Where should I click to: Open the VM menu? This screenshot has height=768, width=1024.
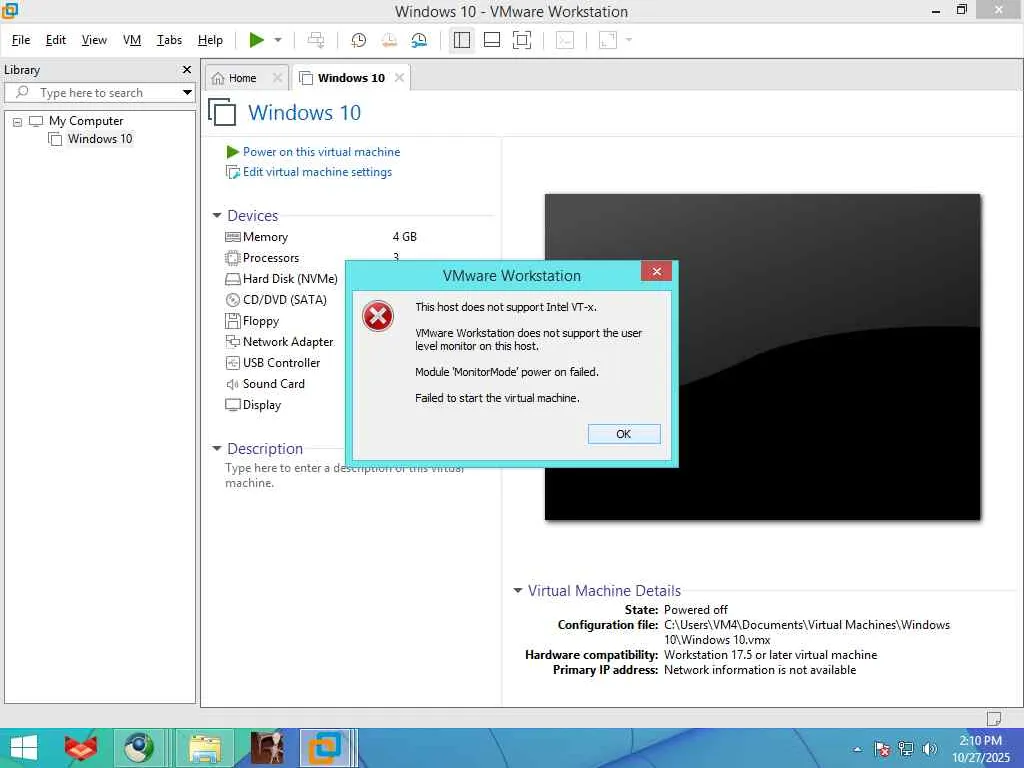click(x=132, y=40)
